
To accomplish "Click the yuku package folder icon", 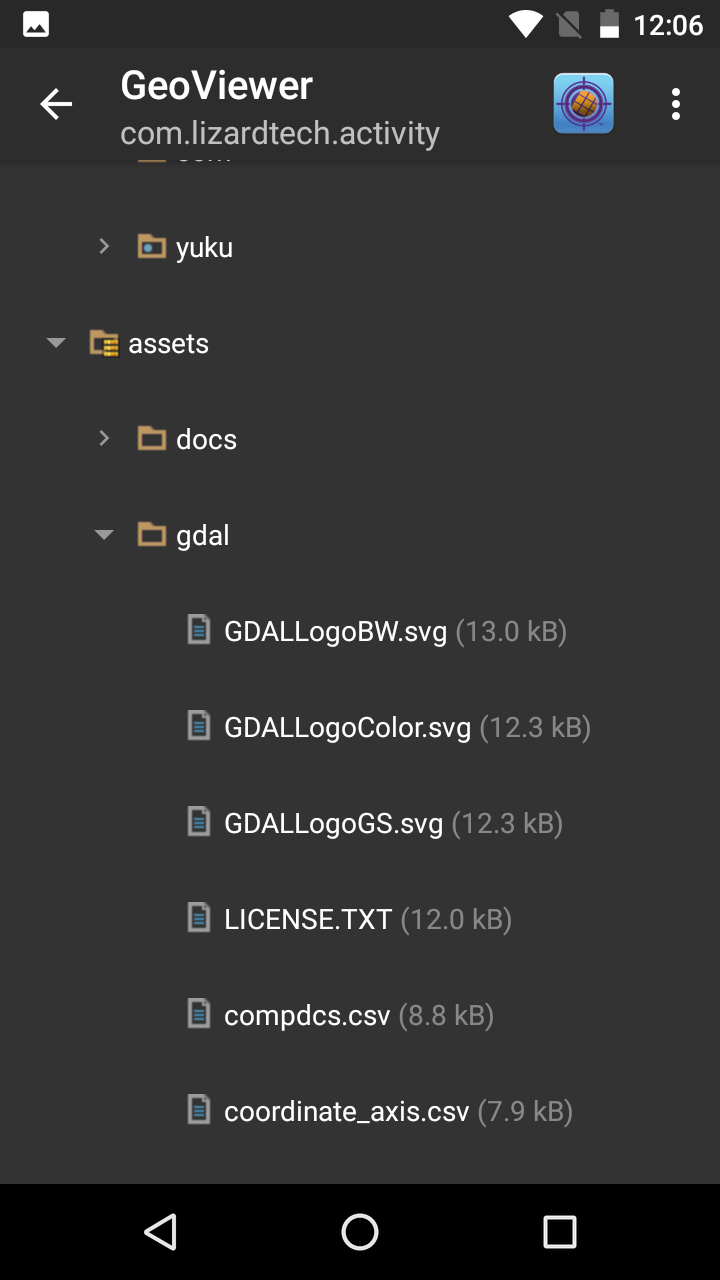I will tap(151, 247).
